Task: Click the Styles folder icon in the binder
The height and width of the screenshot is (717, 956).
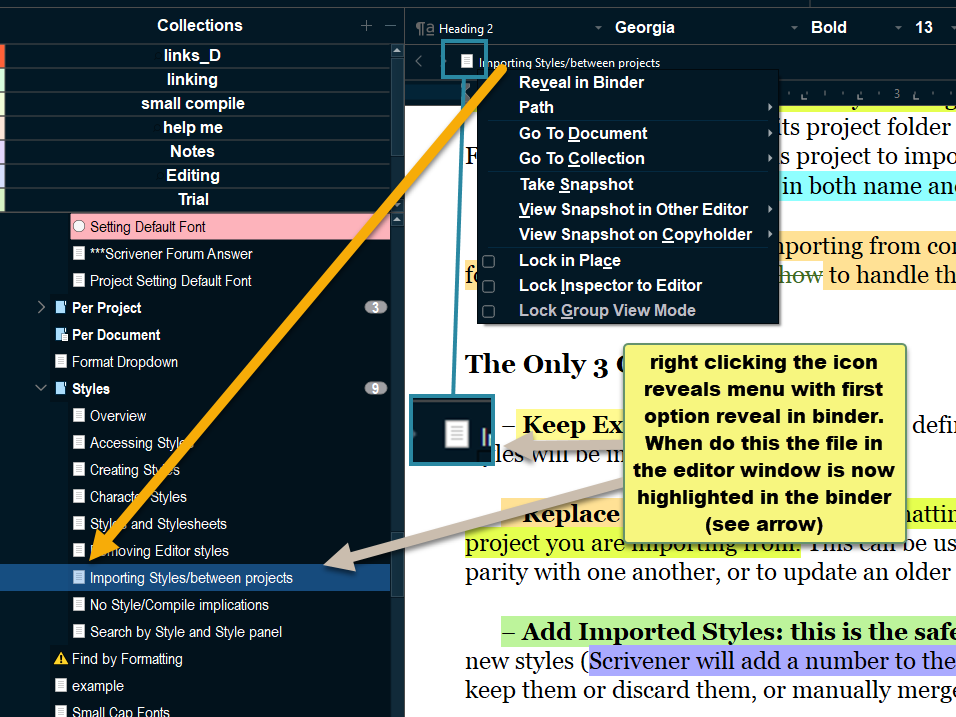Action: [60, 388]
